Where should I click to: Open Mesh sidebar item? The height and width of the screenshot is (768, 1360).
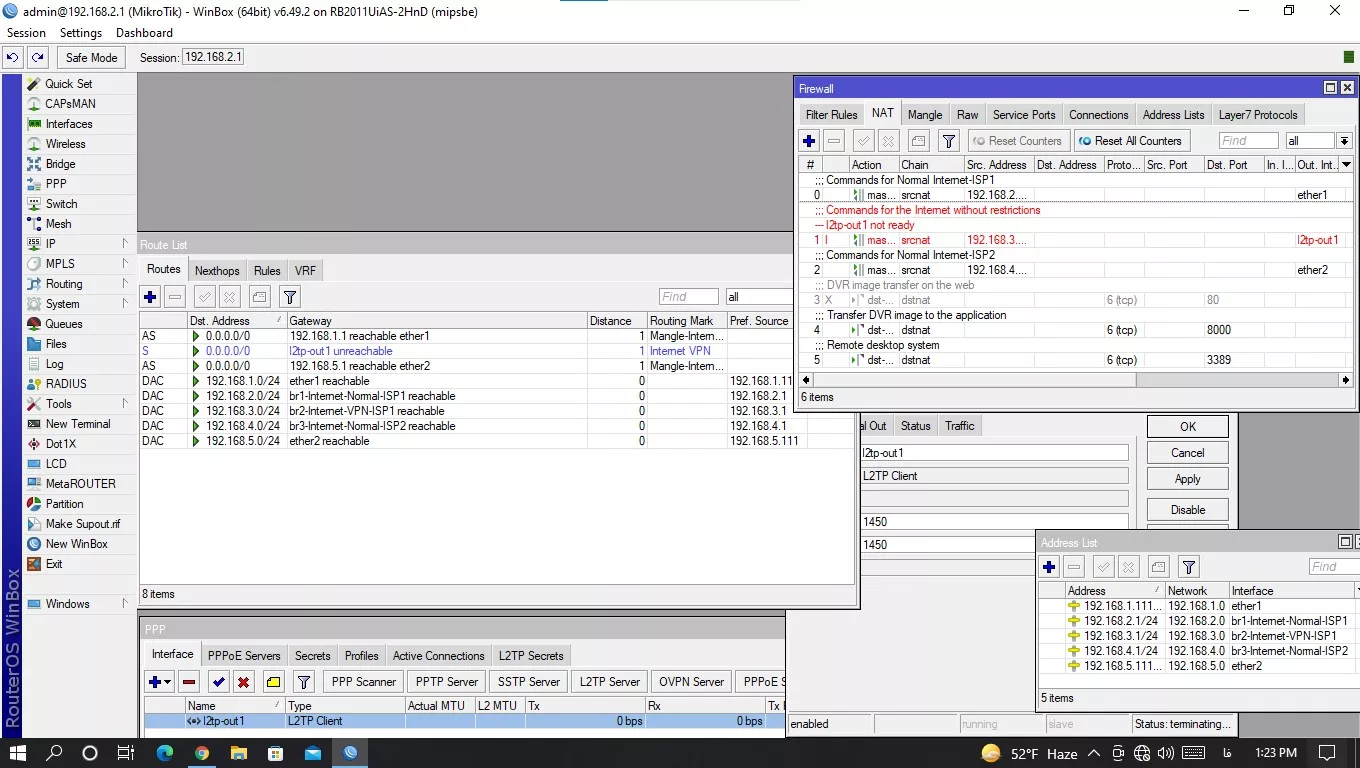tap(58, 224)
